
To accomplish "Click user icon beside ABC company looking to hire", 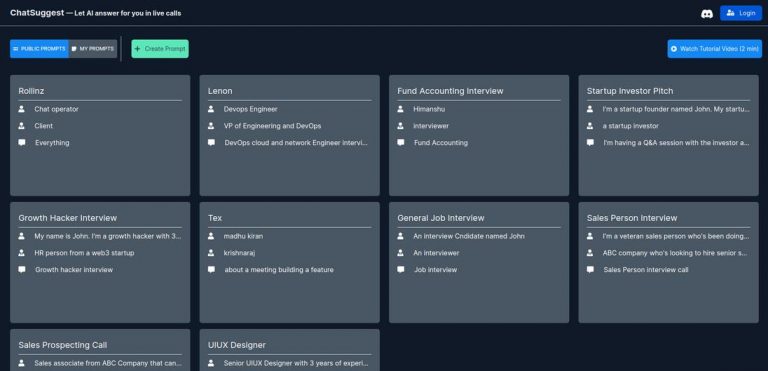I will click(x=590, y=253).
